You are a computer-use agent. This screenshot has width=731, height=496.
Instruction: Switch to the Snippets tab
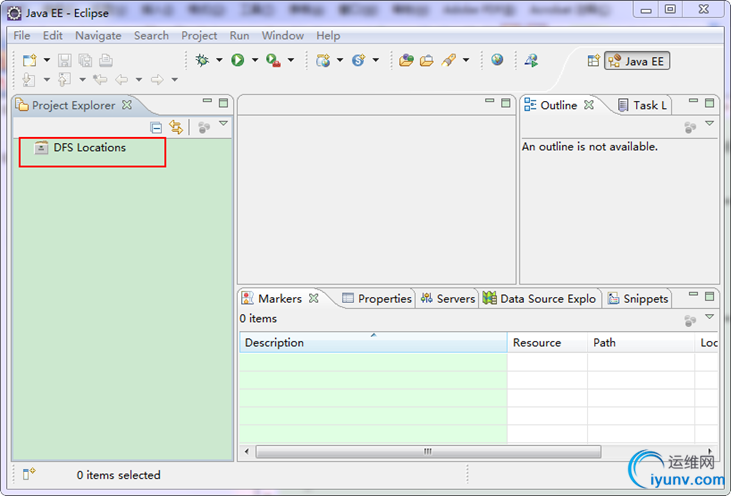click(x=638, y=298)
